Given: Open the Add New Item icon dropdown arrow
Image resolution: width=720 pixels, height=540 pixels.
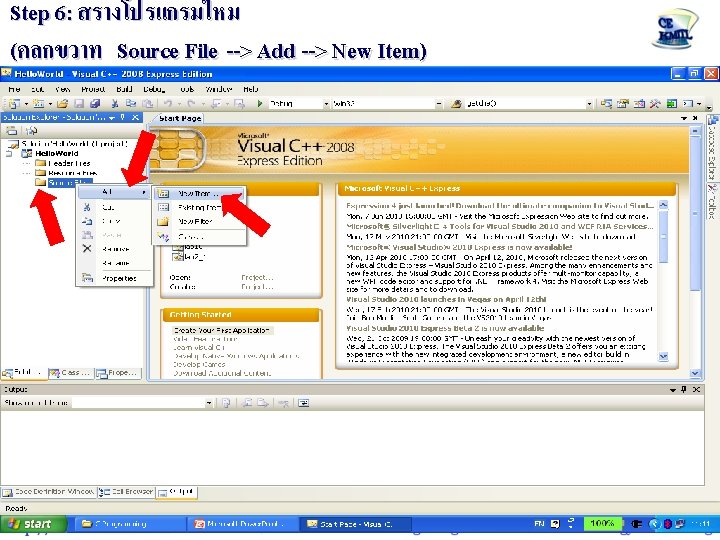Looking at the screenshot, I should [x=50, y=104].
